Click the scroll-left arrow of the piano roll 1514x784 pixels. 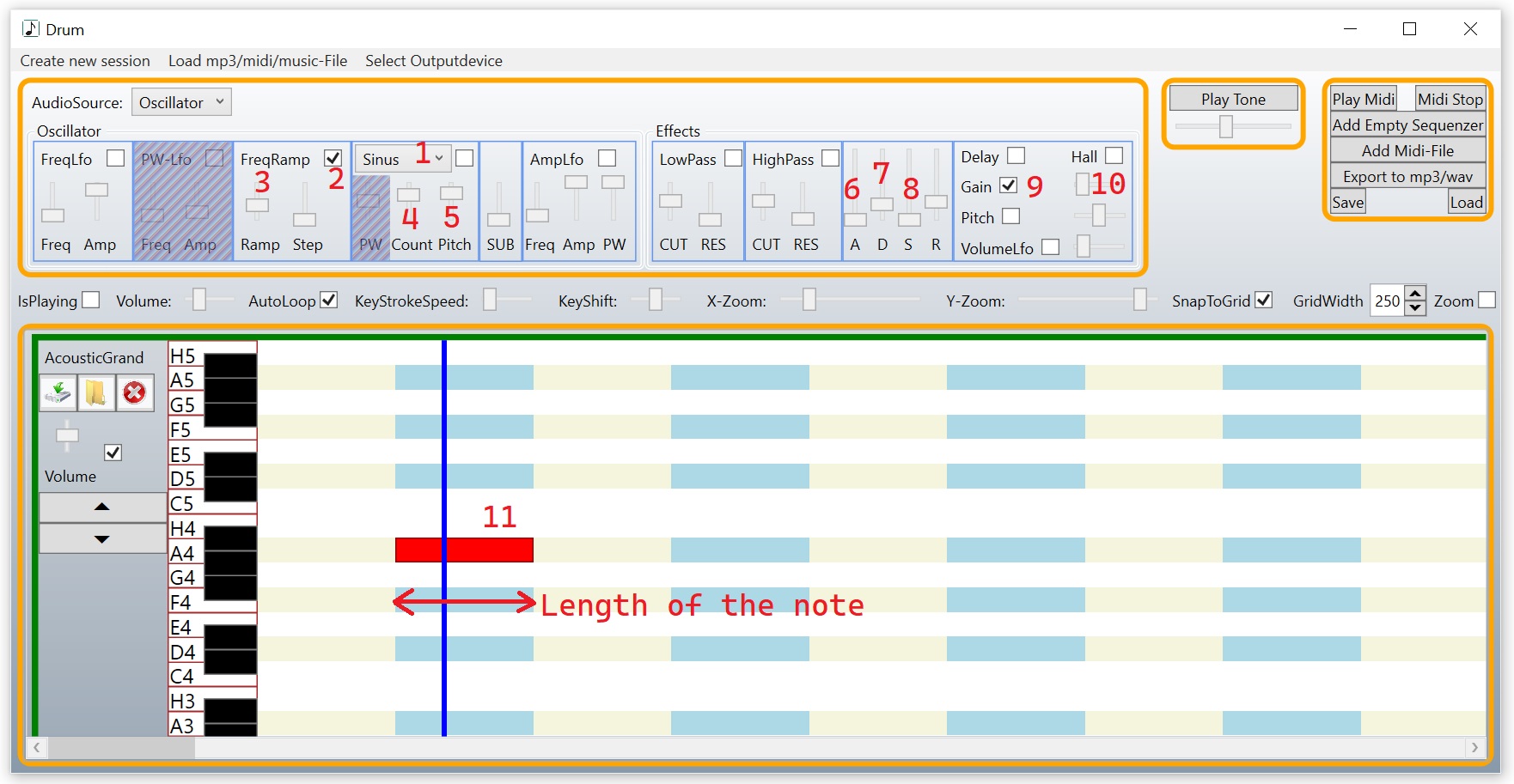37,748
